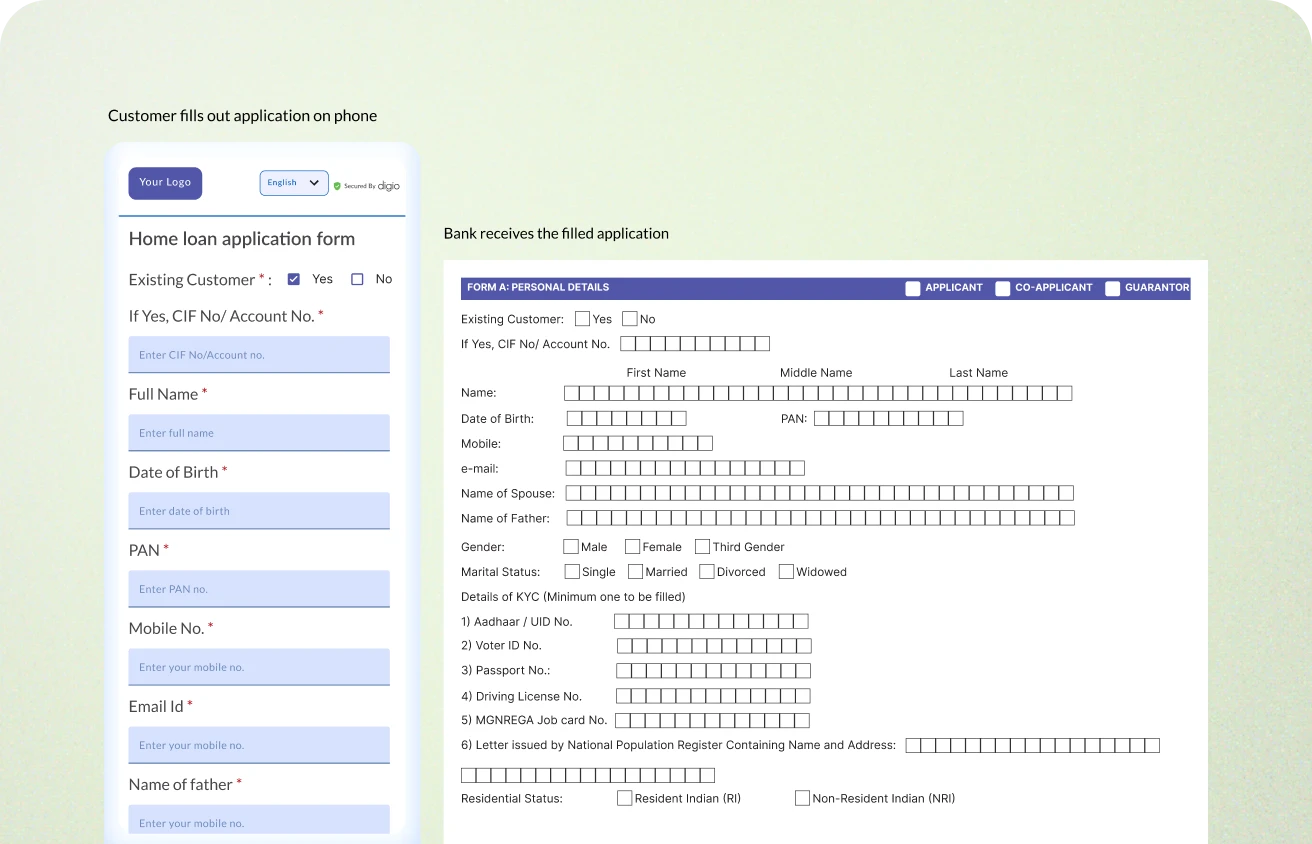
Task: Select the Male gender checkbox
Action: pos(571,547)
